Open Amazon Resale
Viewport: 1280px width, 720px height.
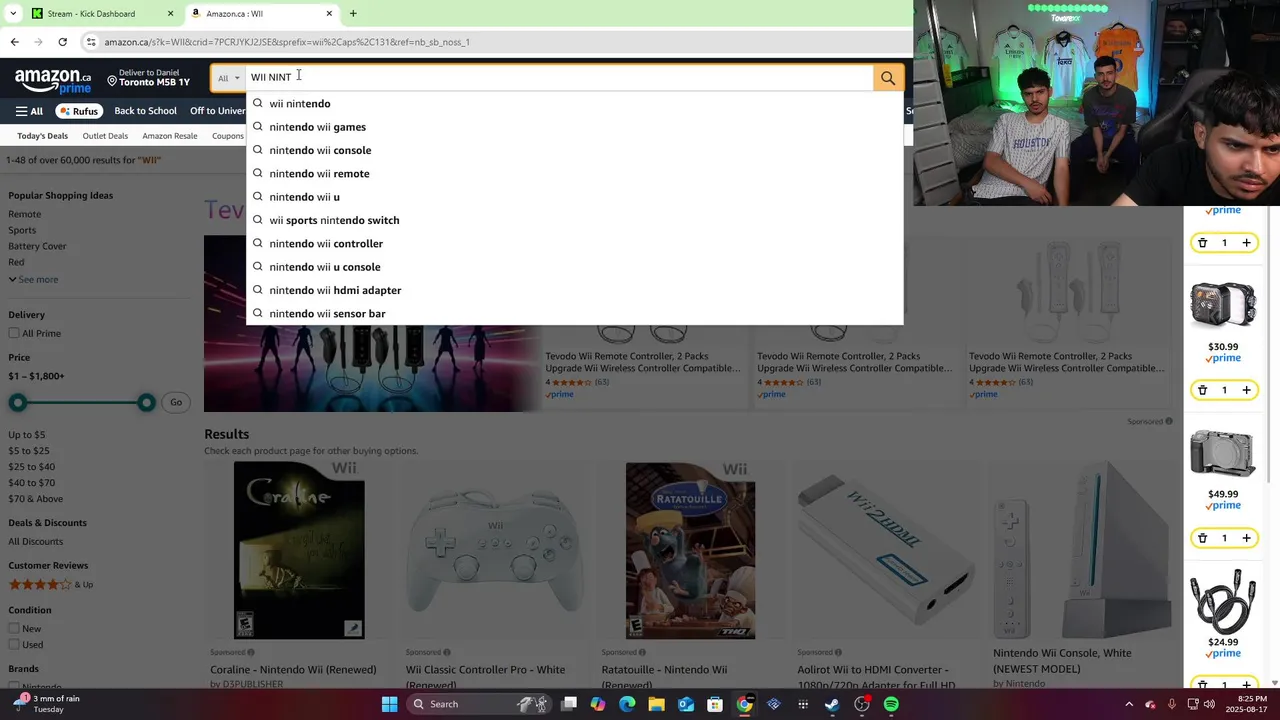point(169,136)
